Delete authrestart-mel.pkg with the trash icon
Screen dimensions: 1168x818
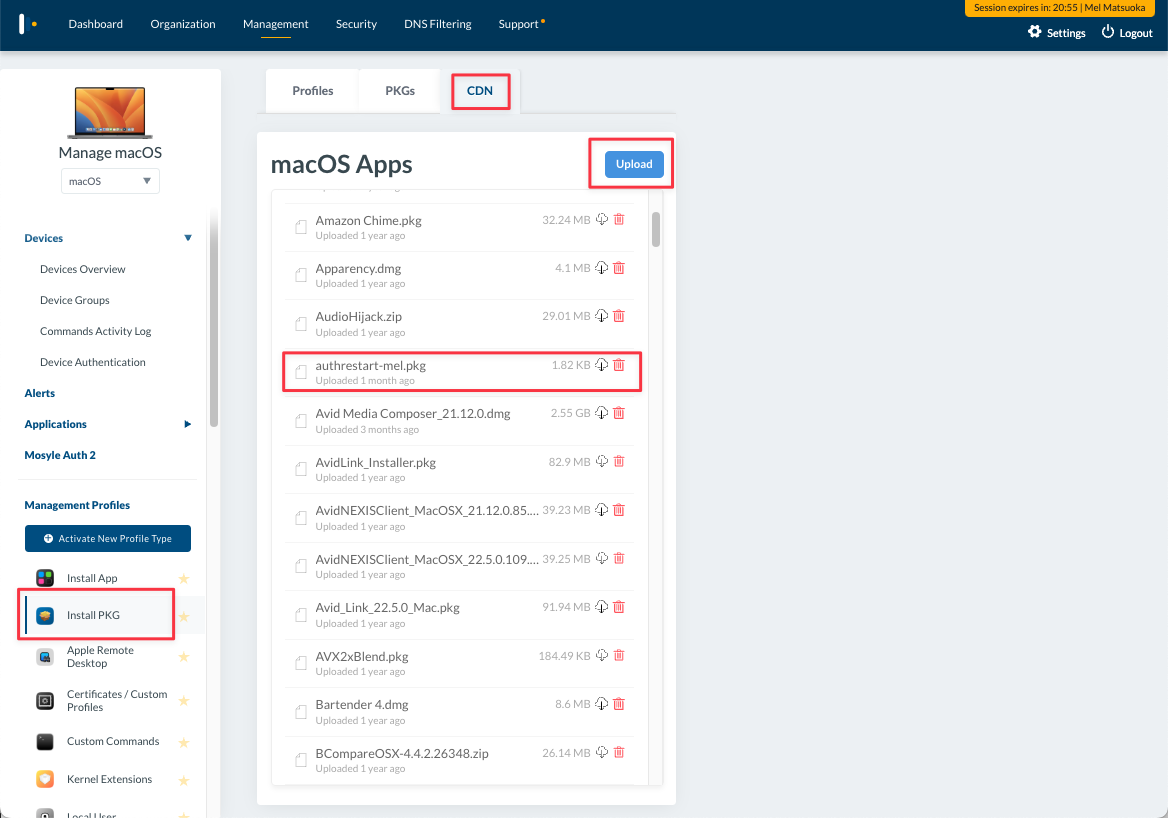(619, 364)
